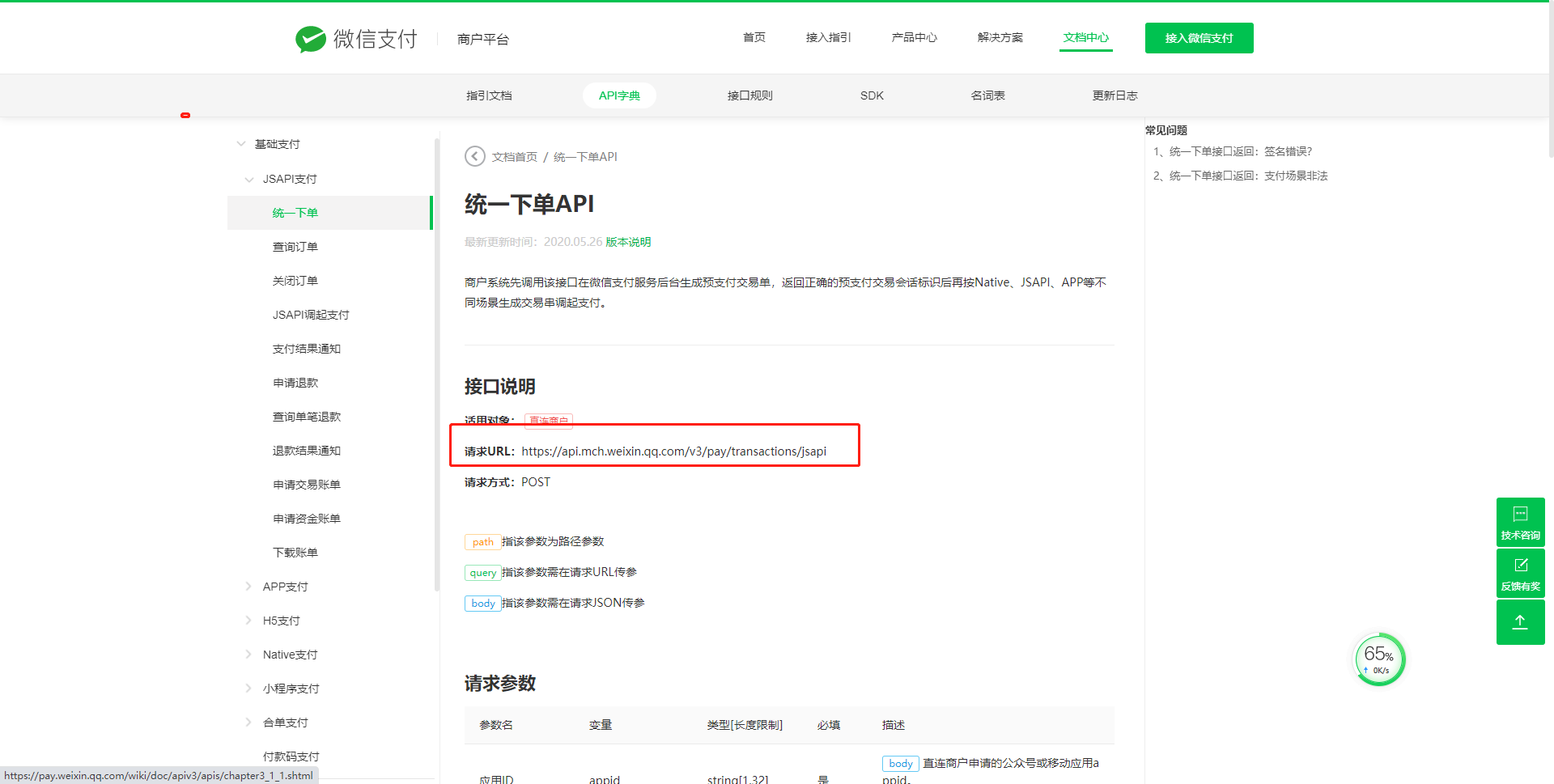Click the back-to-top arrow button
1554x784 pixels.
point(1520,621)
